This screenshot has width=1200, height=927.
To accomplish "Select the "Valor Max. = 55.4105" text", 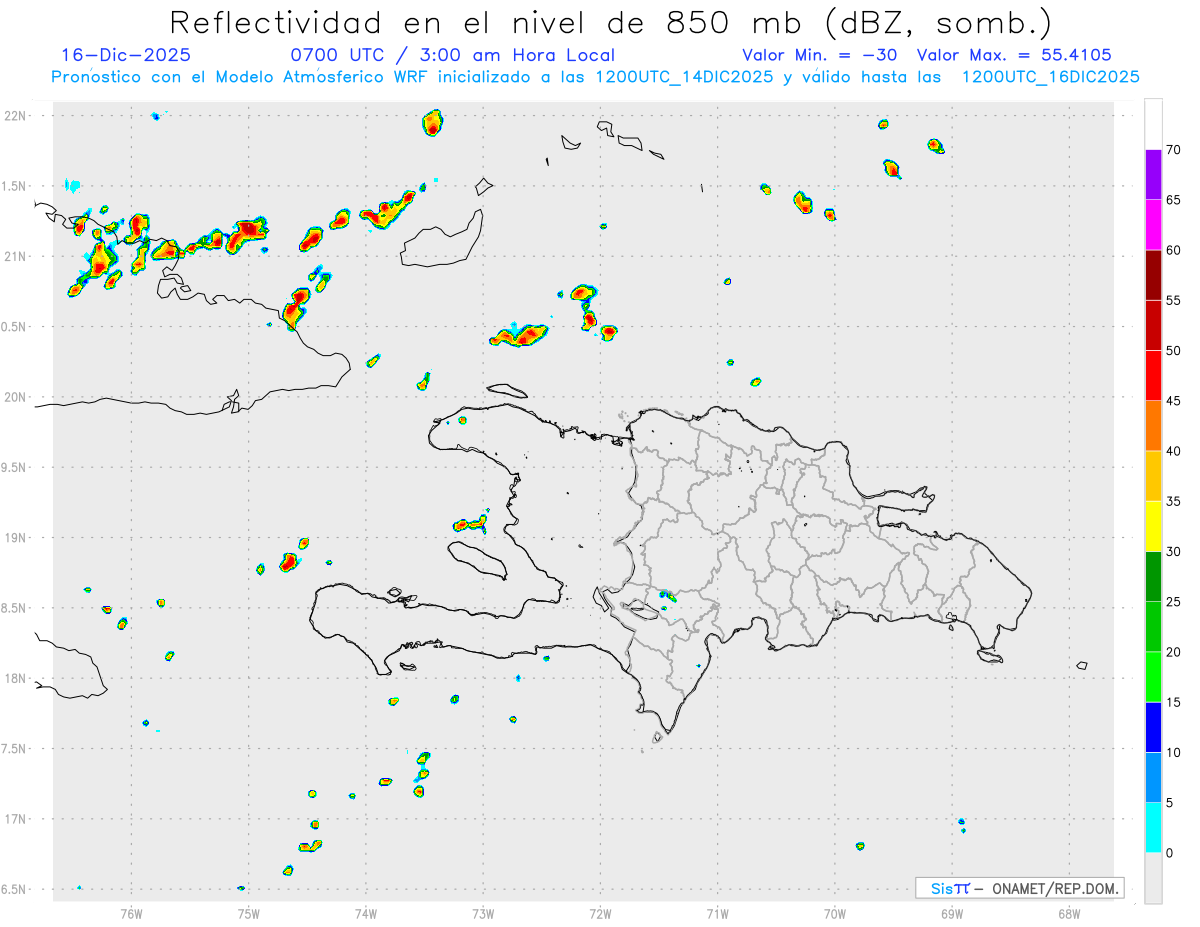I will [x=1014, y=55].
